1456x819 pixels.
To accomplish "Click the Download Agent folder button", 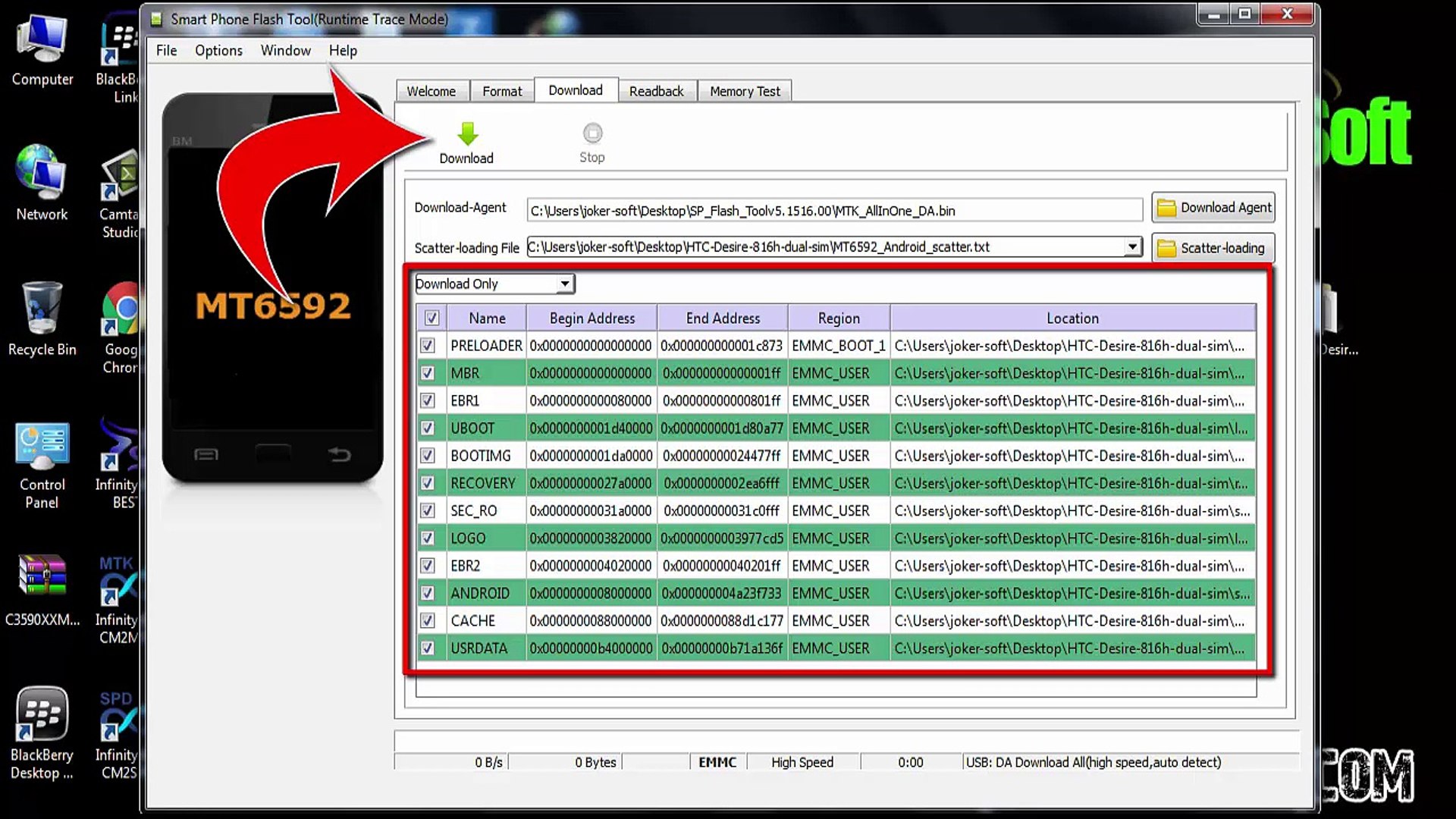I will 1213,208.
